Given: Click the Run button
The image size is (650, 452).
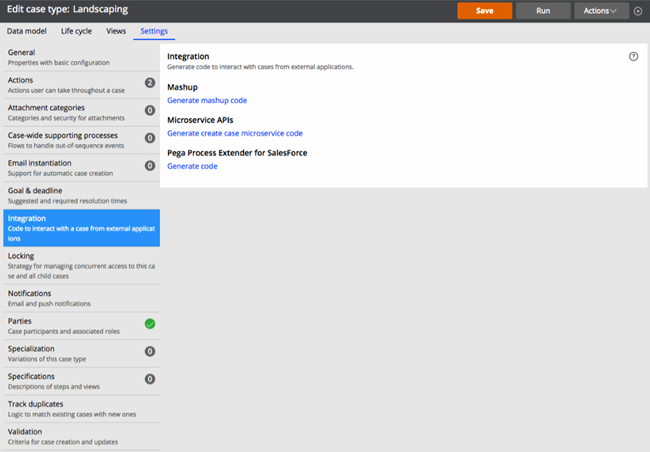Looking at the screenshot, I should click(x=543, y=10).
